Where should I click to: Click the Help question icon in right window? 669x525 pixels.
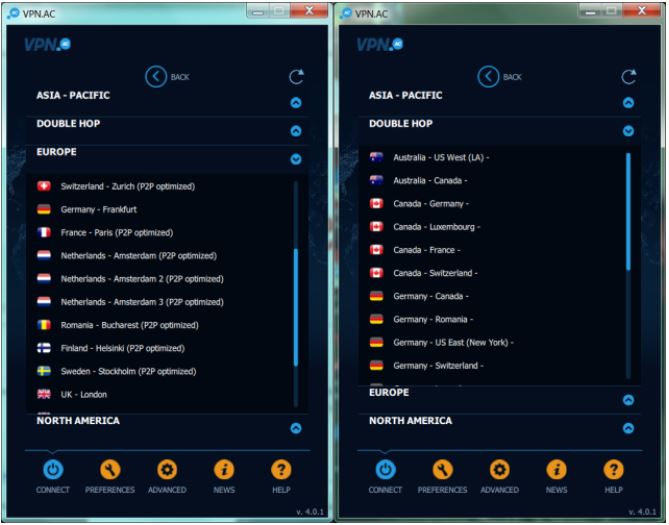[614, 470]
